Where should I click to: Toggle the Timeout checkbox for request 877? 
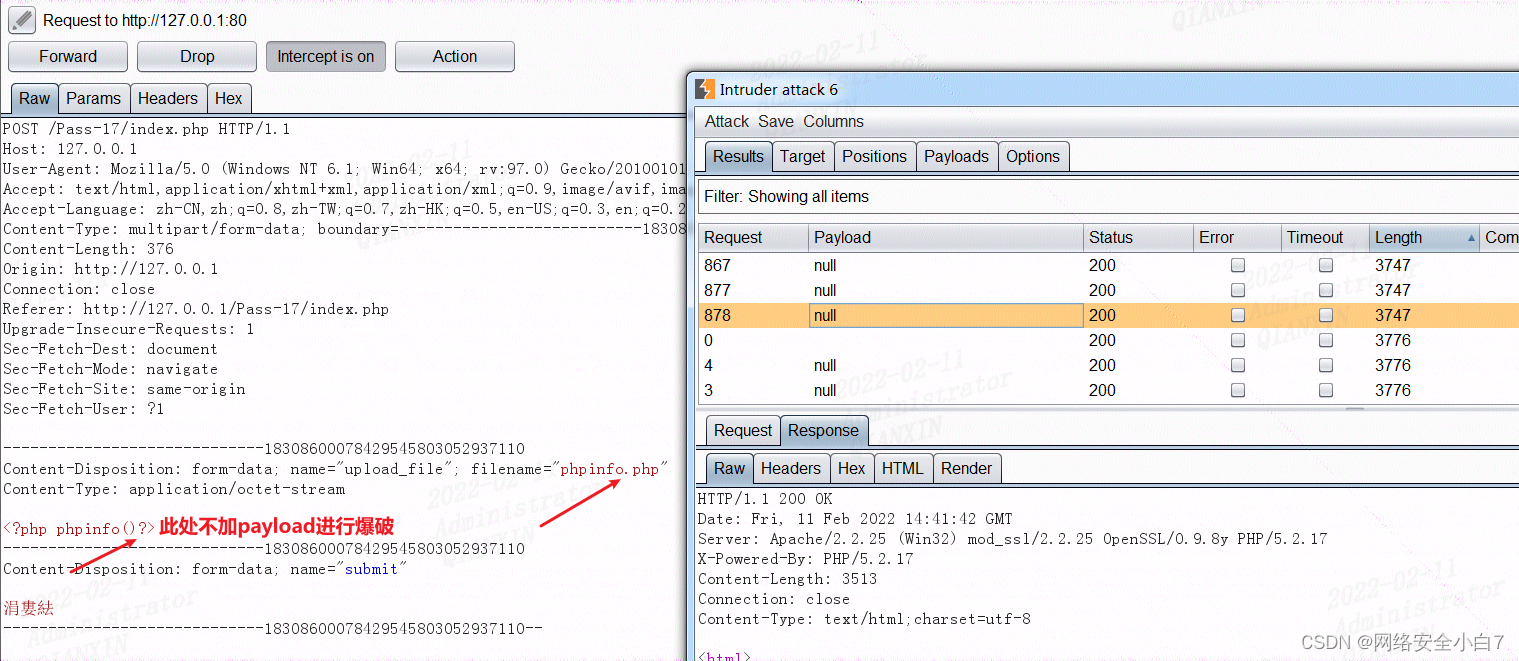coord(1326,290)
